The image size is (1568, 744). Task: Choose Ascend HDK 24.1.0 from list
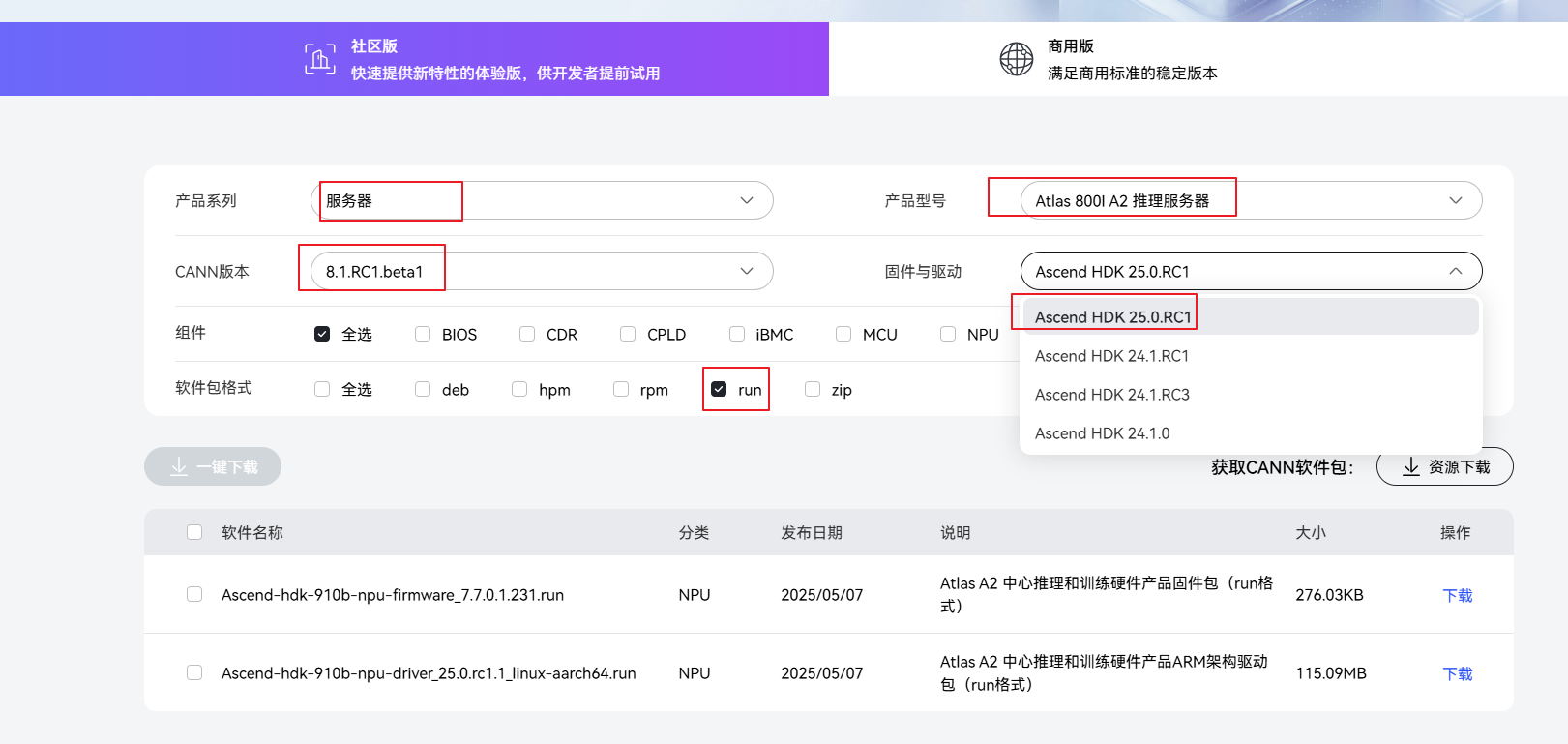tap(1103, 433)
